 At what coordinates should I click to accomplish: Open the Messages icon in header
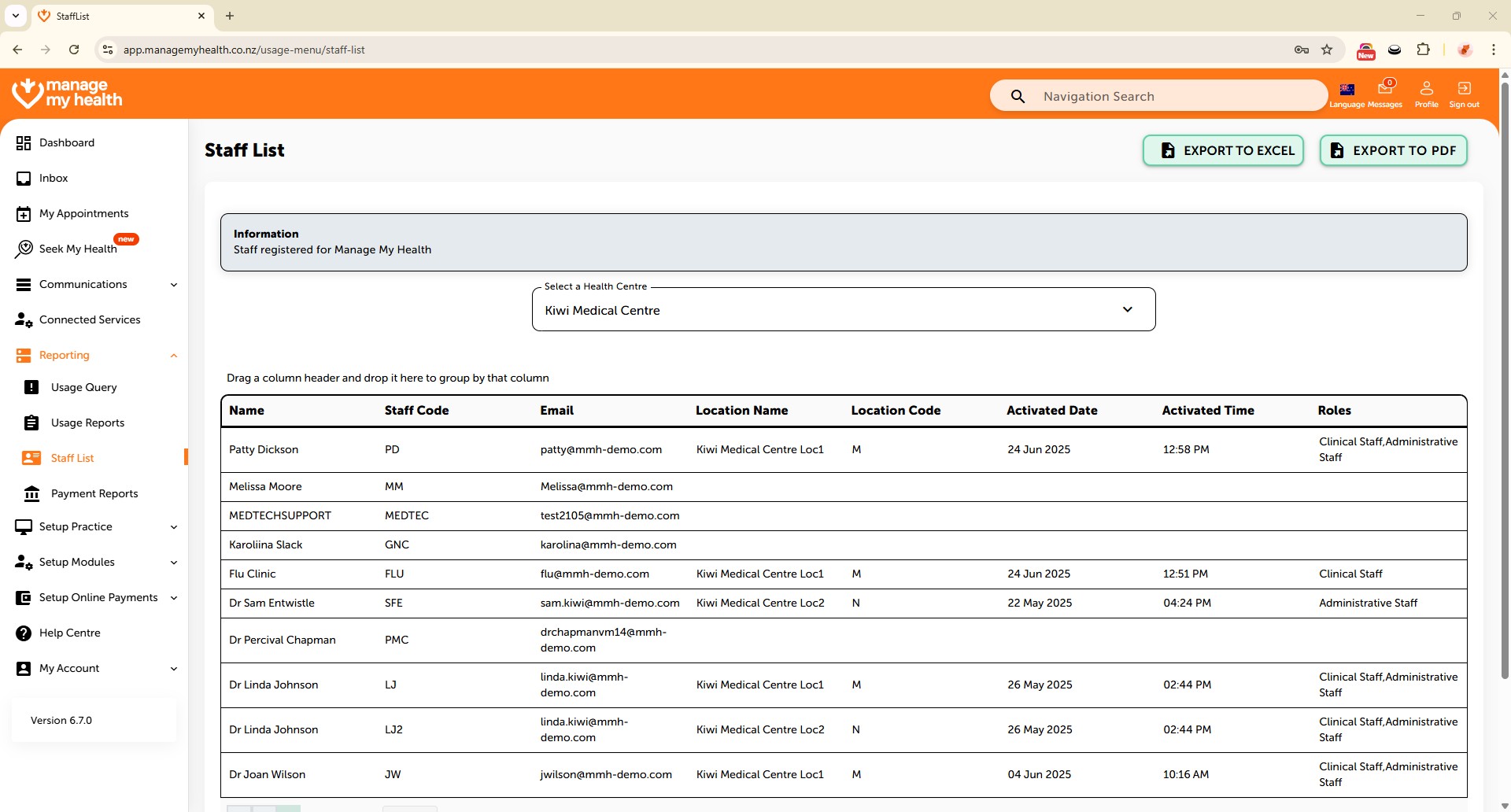1385,88
